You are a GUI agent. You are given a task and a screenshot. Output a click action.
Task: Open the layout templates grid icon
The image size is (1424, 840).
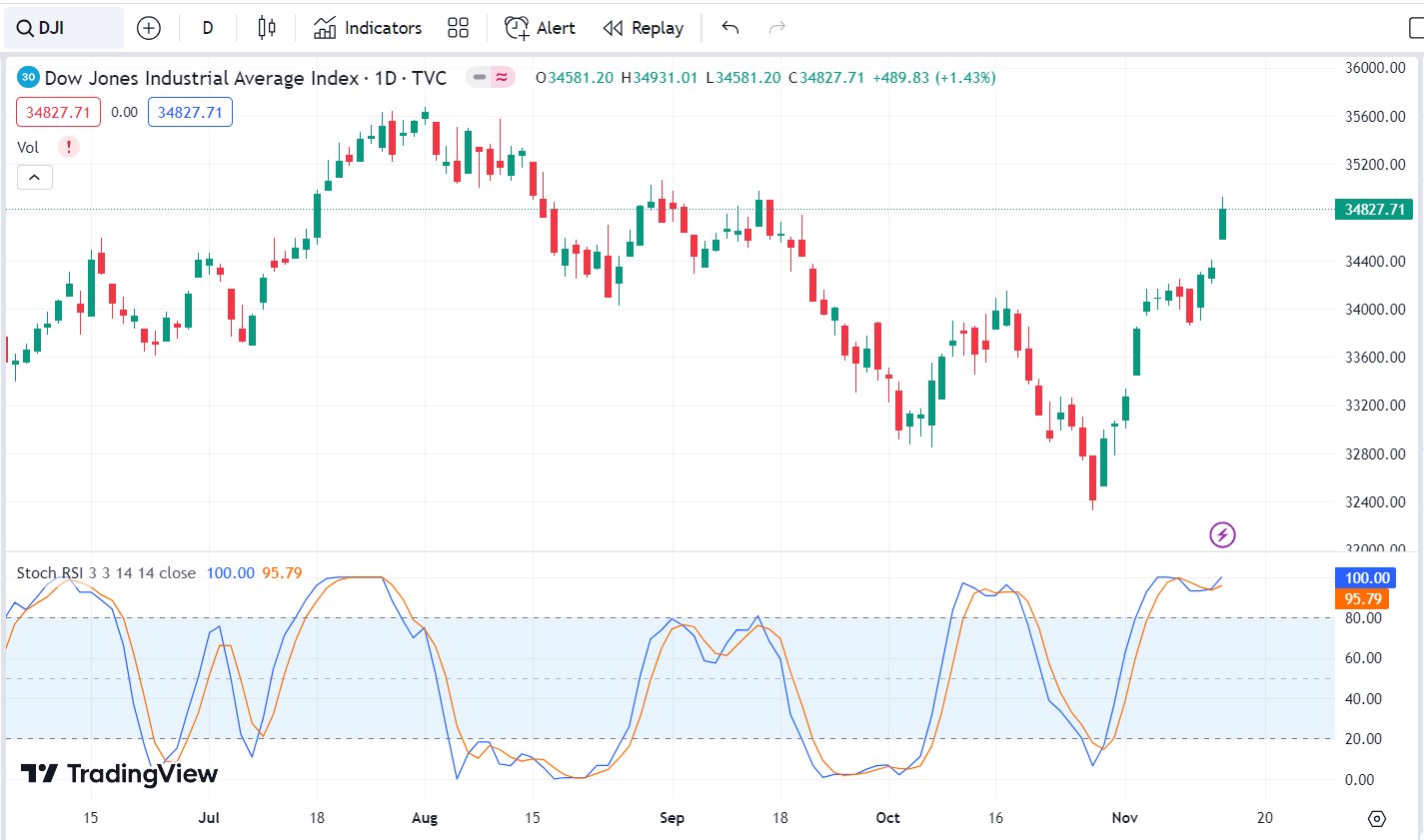[x=458, y=28]
